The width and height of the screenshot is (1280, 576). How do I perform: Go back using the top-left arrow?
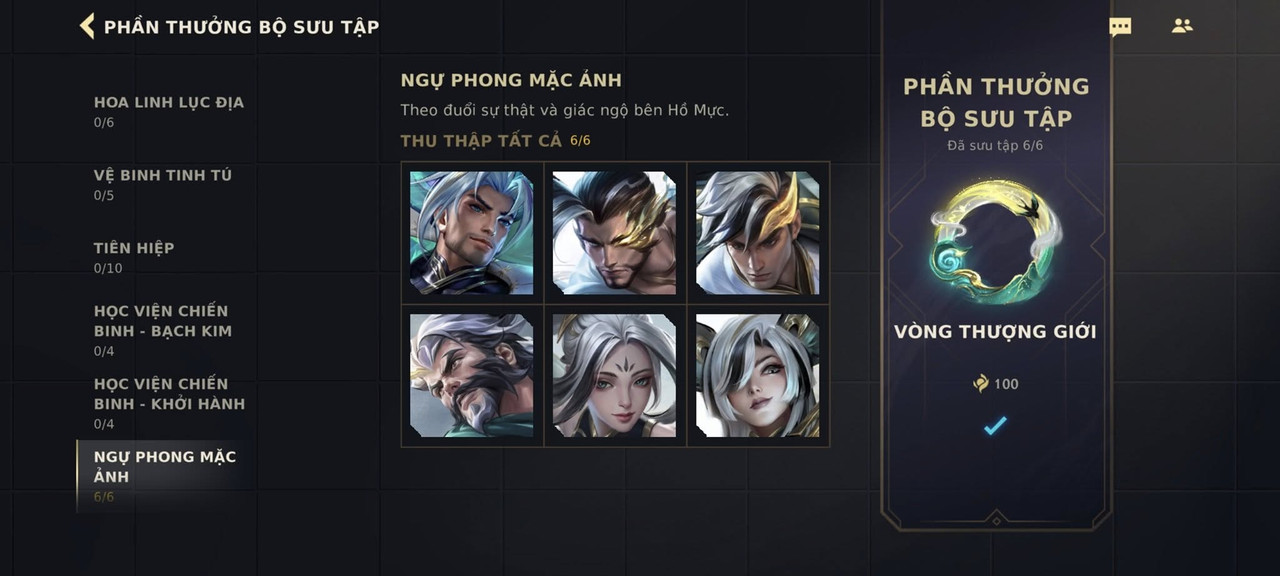tap(87, 26)
